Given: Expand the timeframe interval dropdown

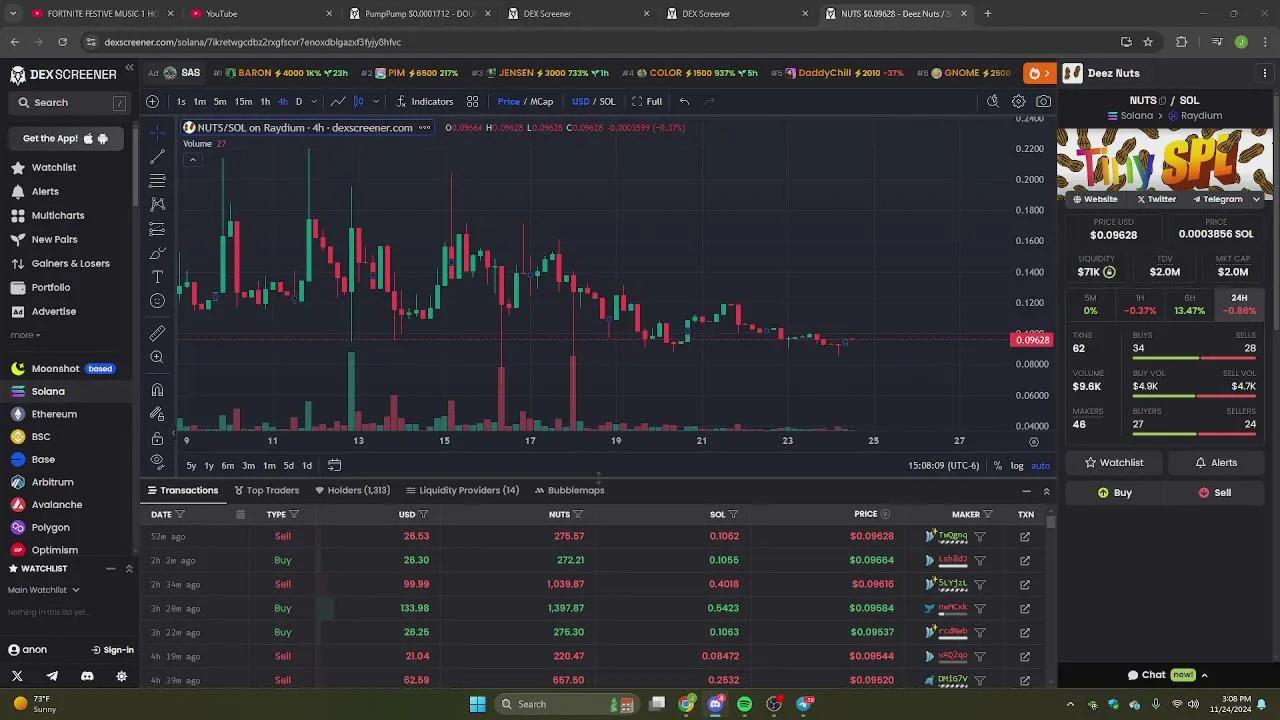Looking at the screenshot, I should [313, 101].
